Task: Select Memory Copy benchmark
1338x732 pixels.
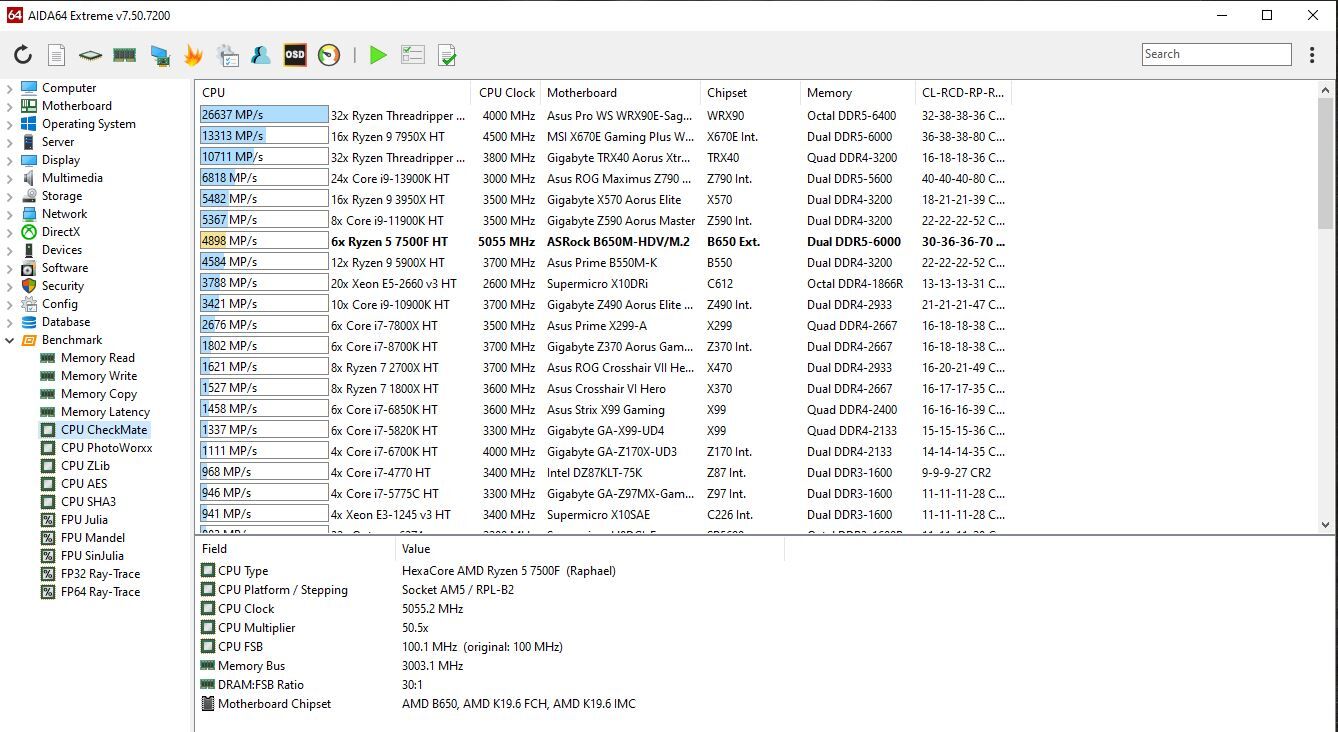Action: point(98,394)
